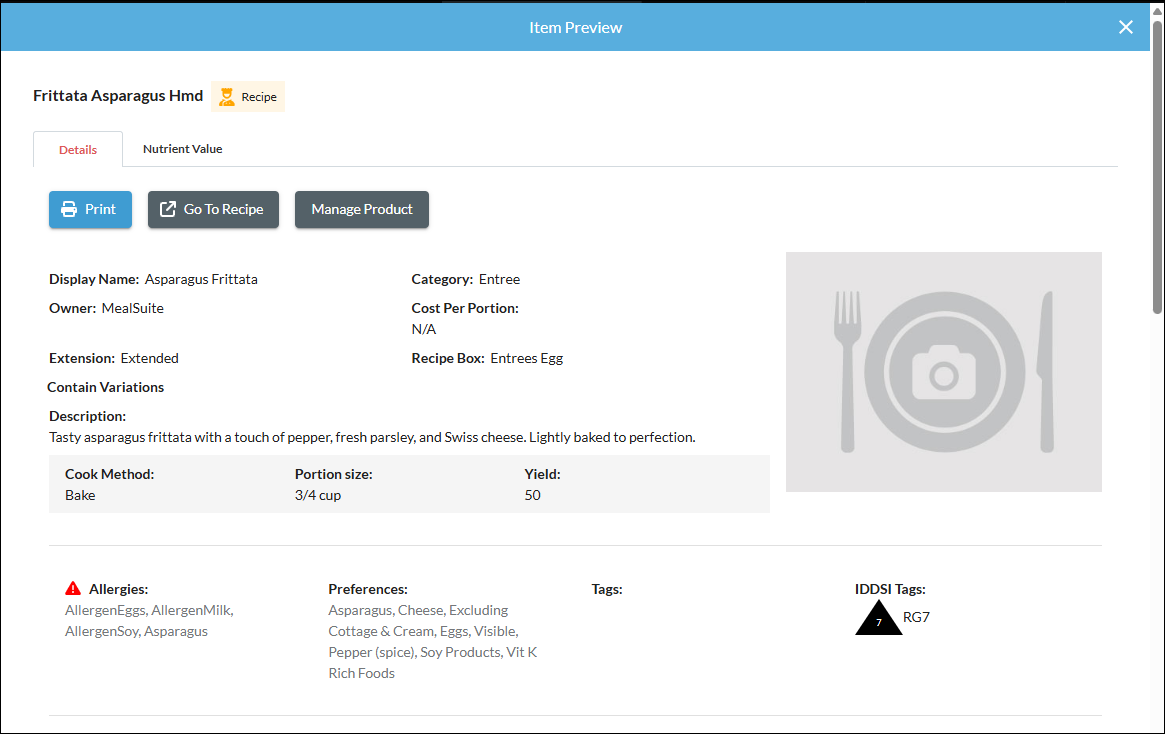The width and height of the screenshot is (1165, 734).
Task: Click the Soy Products preference
Action: click(x=459, y=651)
